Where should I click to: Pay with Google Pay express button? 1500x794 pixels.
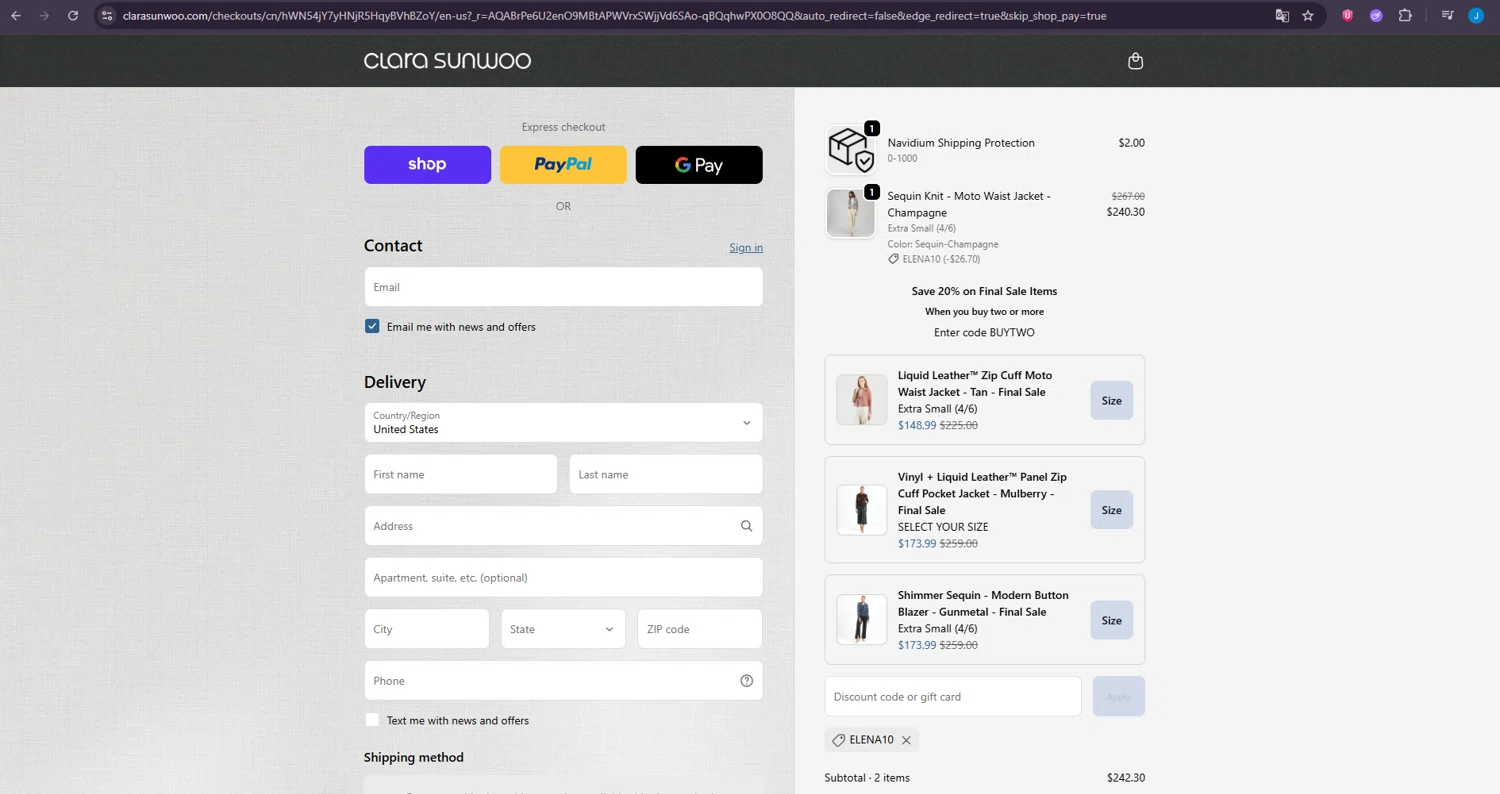[x=699, y=165]
